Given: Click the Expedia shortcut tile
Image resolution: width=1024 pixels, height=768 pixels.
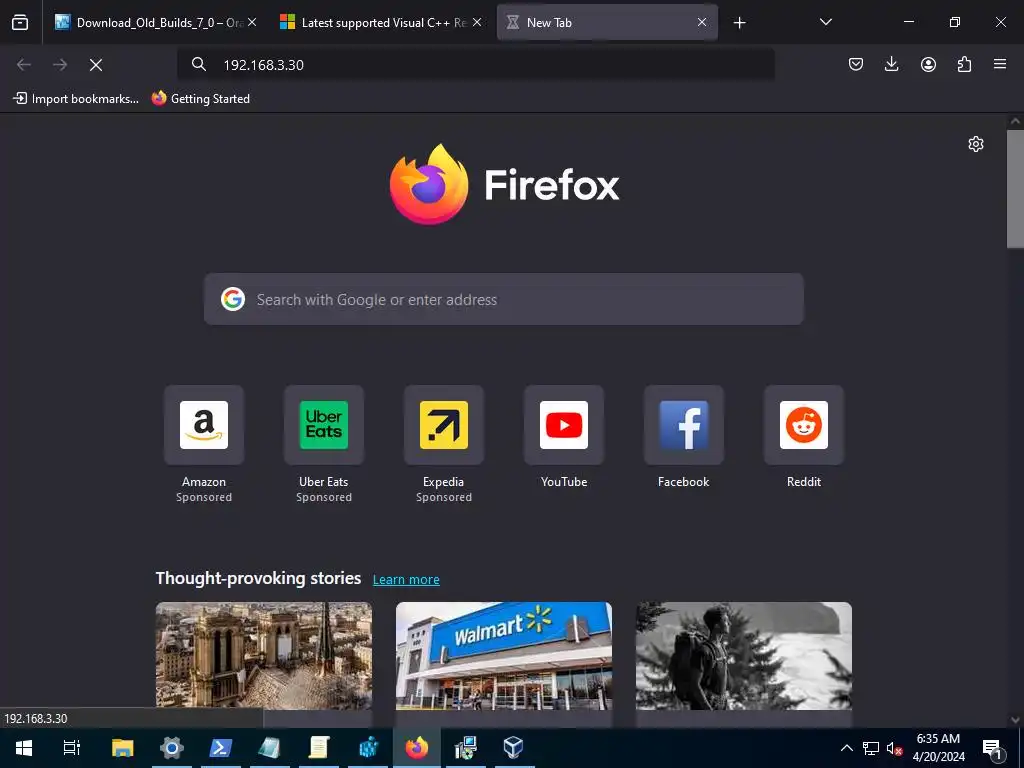Looking at the screenshot, I should [x=444, y=425].
